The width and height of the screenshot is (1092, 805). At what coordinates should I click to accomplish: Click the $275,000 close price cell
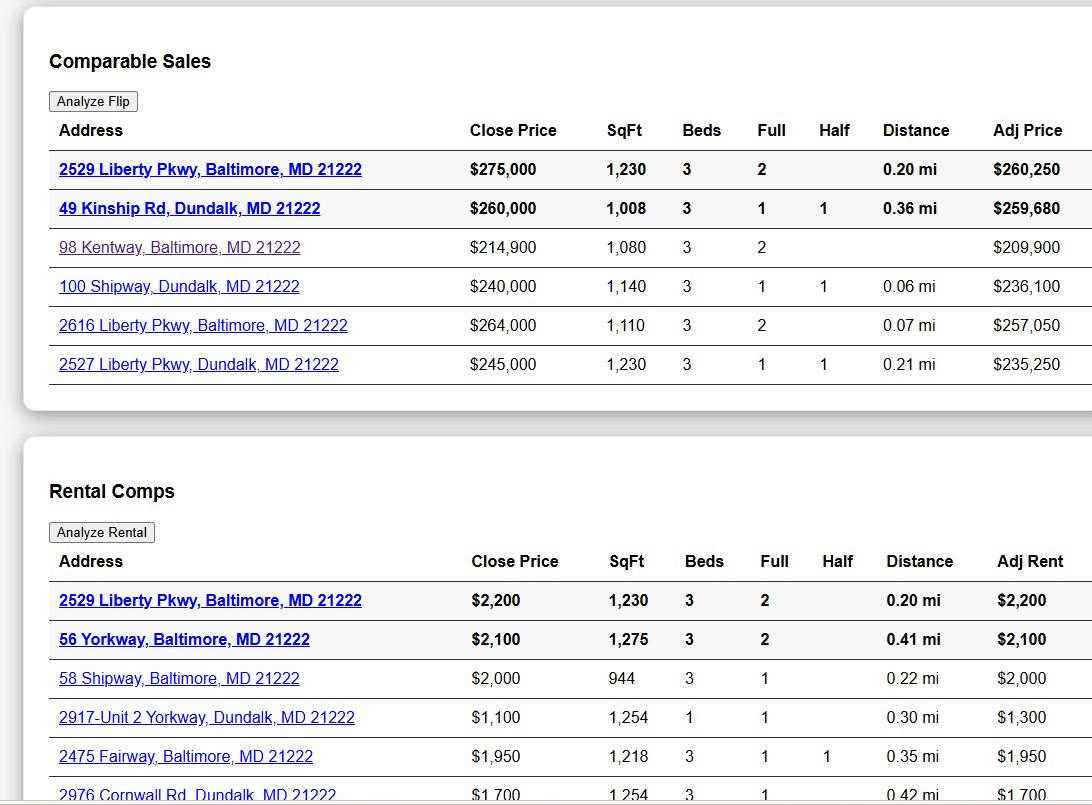(x=503, y=169)
